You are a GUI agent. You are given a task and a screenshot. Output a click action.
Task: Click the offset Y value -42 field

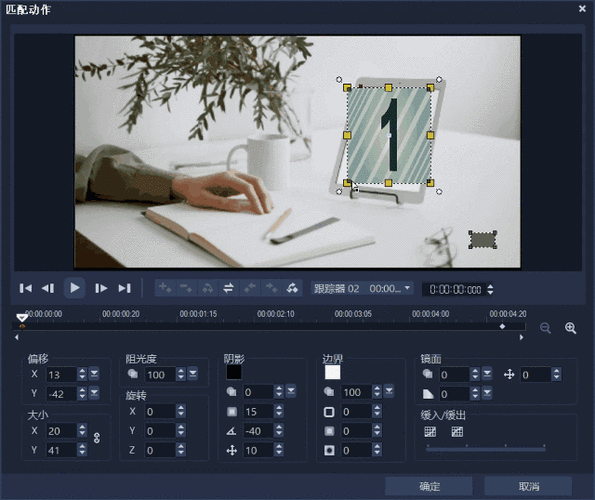(x=61, y=394)
